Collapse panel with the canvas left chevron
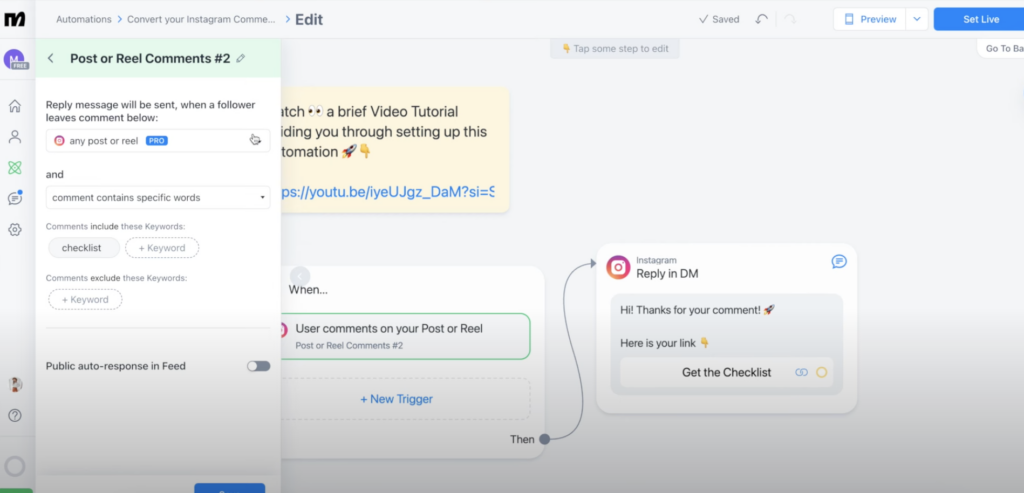Viewport: 1024px width, 493px height. pyautogui.click(x=300, y=276)
